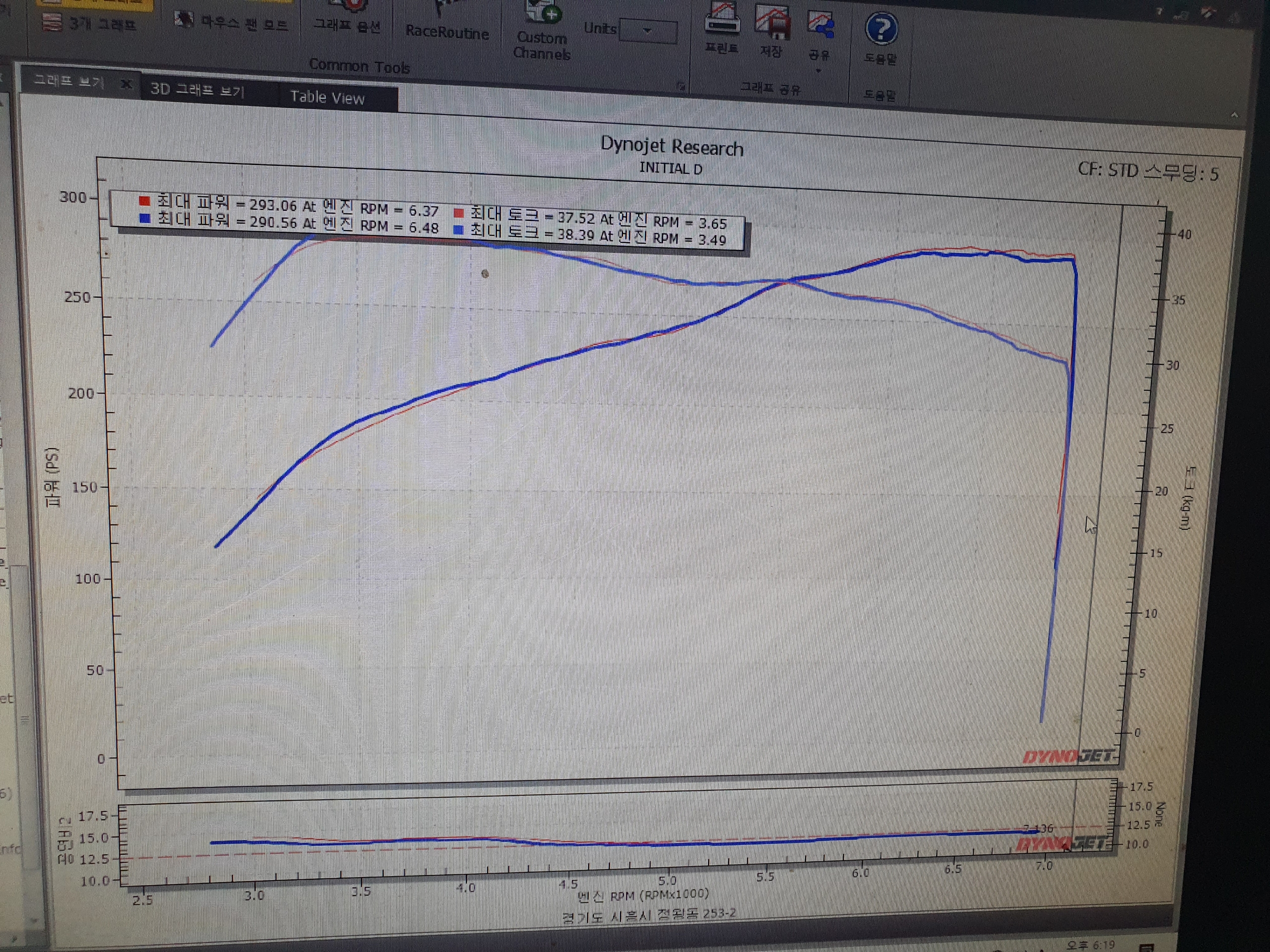Click red 최대 파워 293.06 legend swatch
This screenshot has width=1270, height=952.
pos(144,200)
